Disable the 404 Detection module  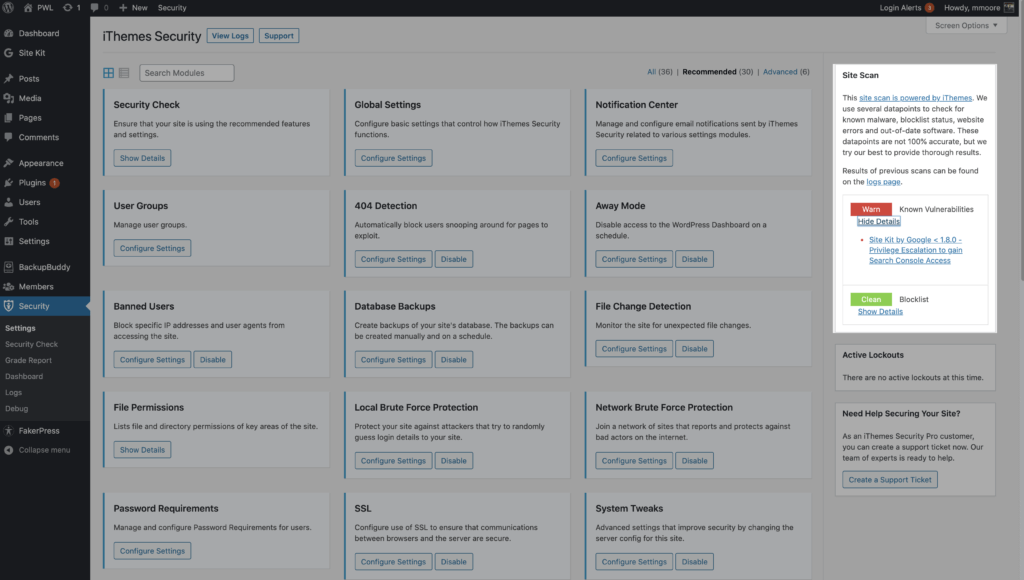coord(453,259)
